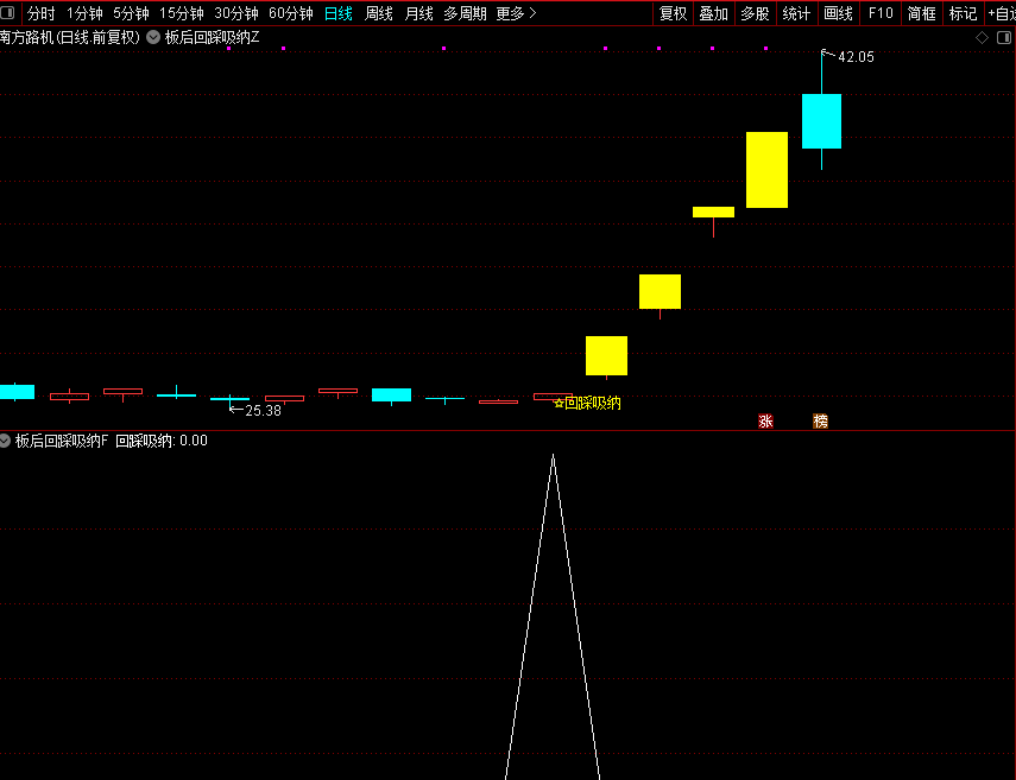The width and height of the screenshot is (1016, 780).
Task: Click the split-window icon at chart top-right
Action: coord(1003,38)
